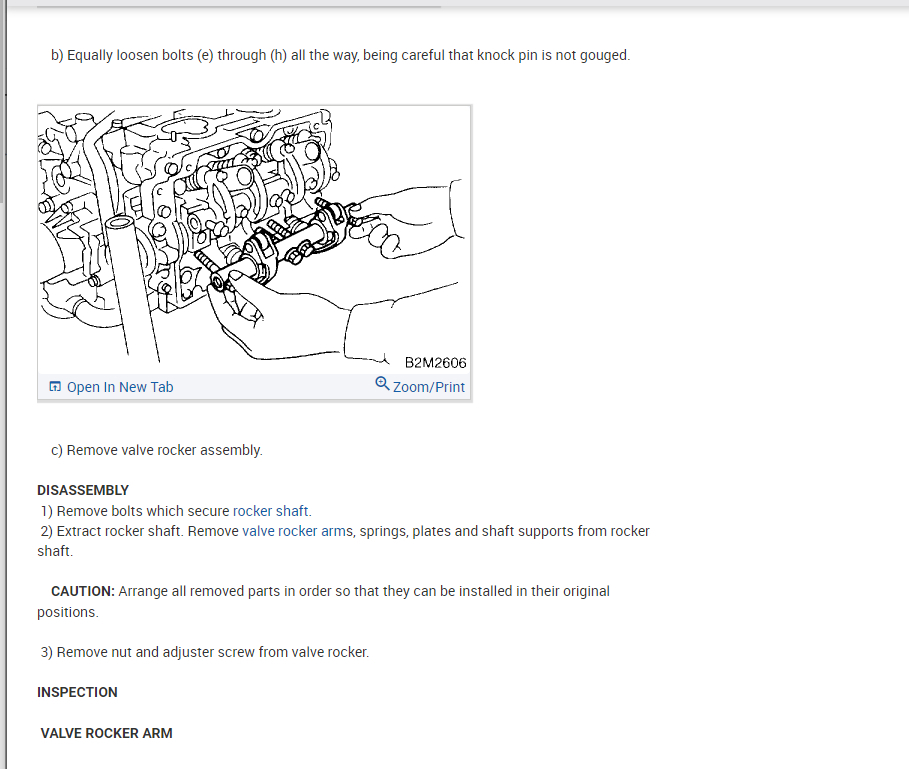Click the B2M2606 figure code label
This screenshot has width=909, height=769.
tap(435, 363)
